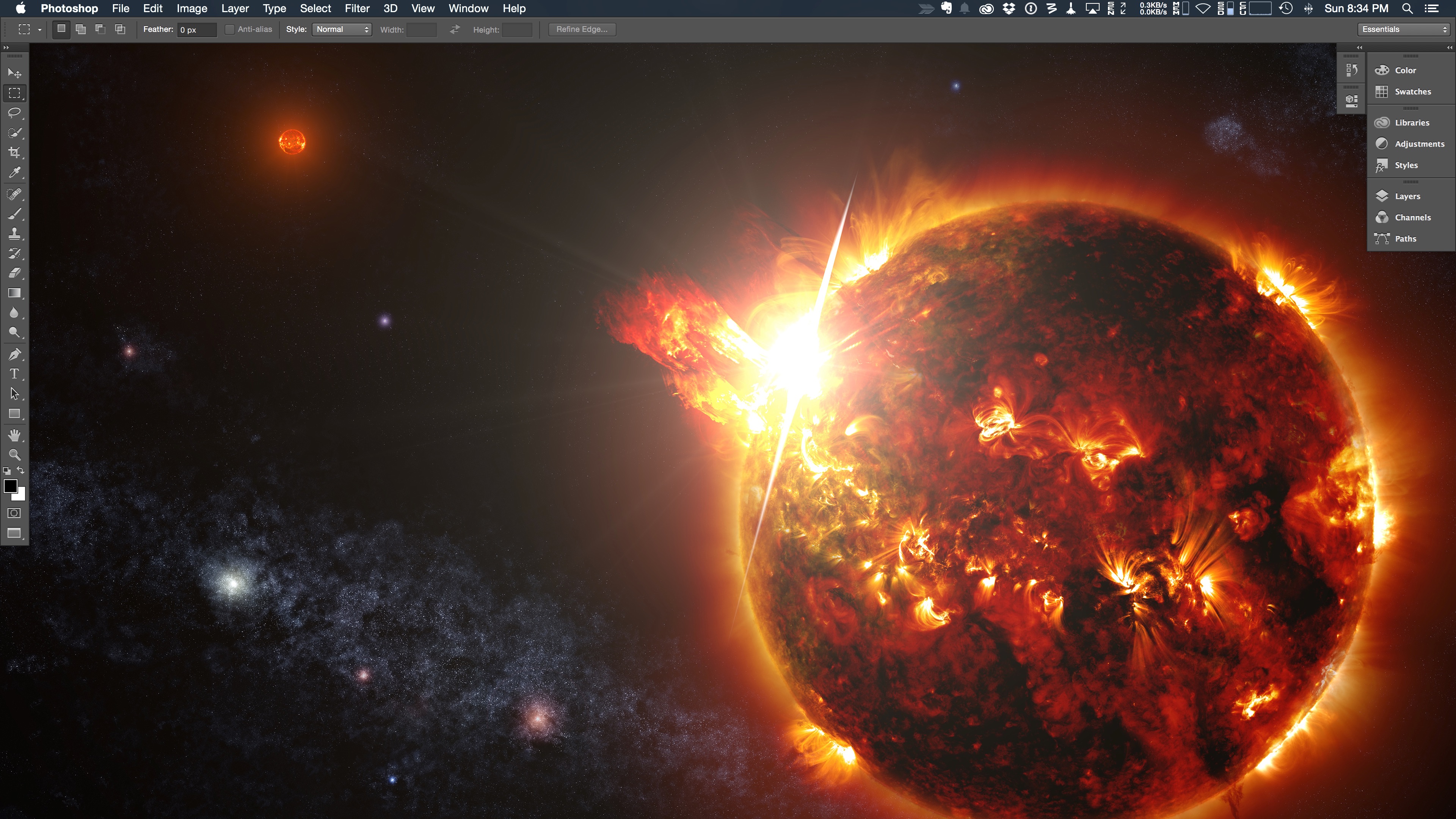Expand the collapsed right panel dock
The width and height of the screenshot is (1456, 819).
pyautogui.click(x=1449, y=47)
